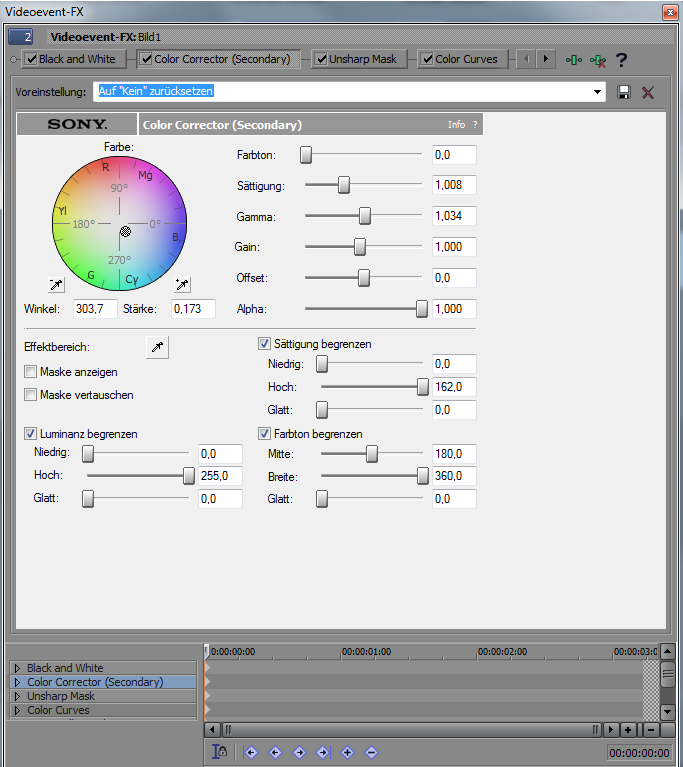
Task: Click the Info link in header
Action: tap(456, 125)
